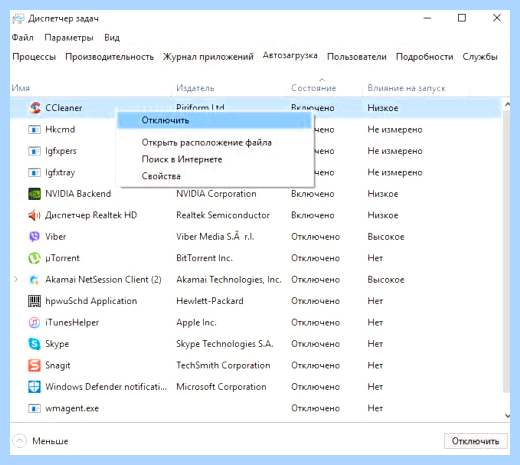Click the Windows Defender notification icon

point(34,387)
